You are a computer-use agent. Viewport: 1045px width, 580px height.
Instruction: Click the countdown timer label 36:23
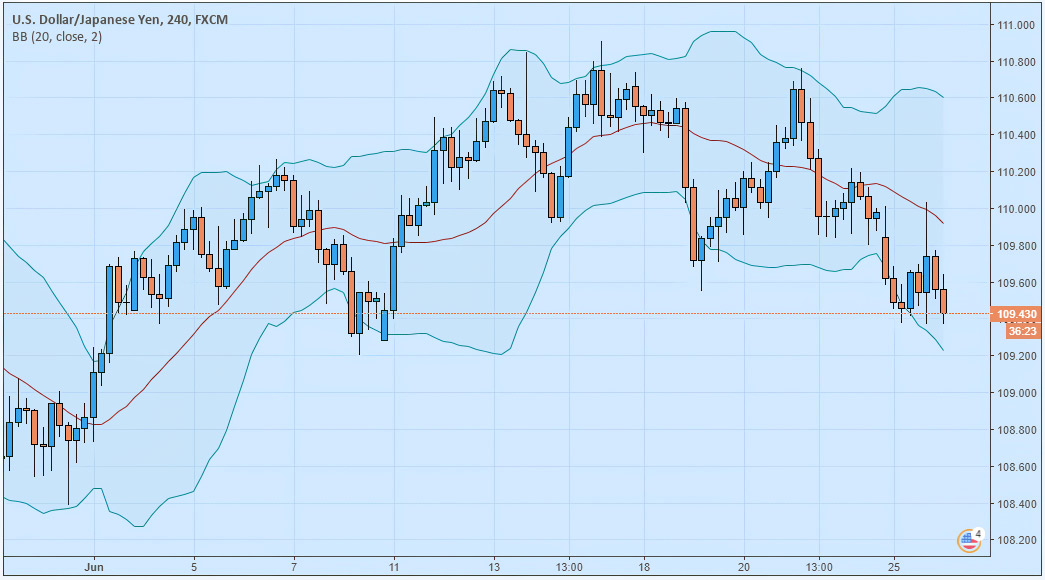coord(1022,331)
